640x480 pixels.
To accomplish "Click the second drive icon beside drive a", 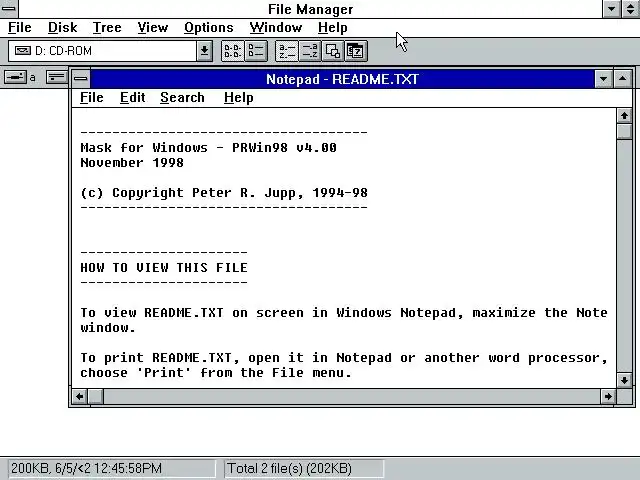I will click(56, 77).
